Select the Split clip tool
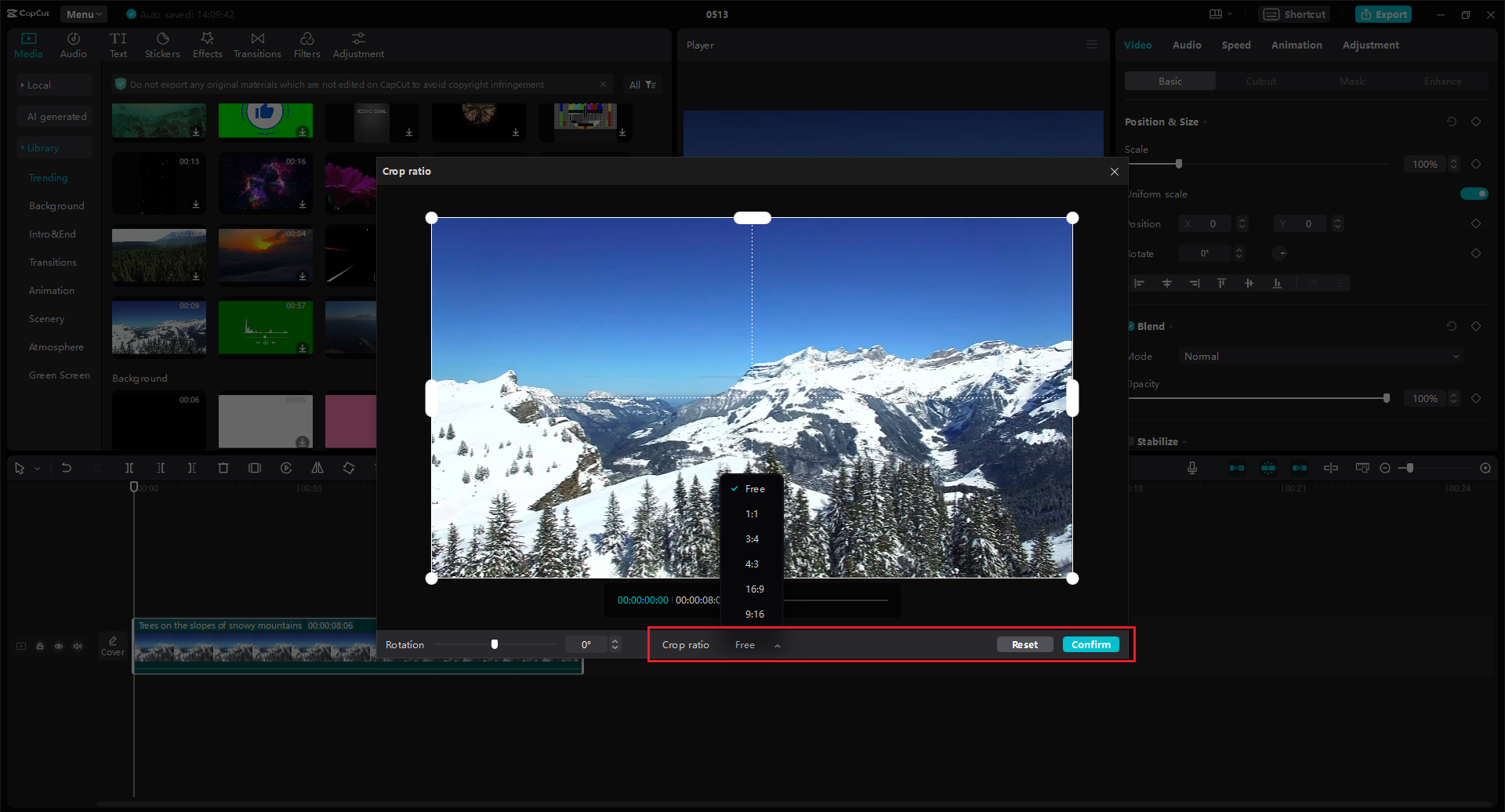This screenshot has width=1505, height=812. click(129, 468)
